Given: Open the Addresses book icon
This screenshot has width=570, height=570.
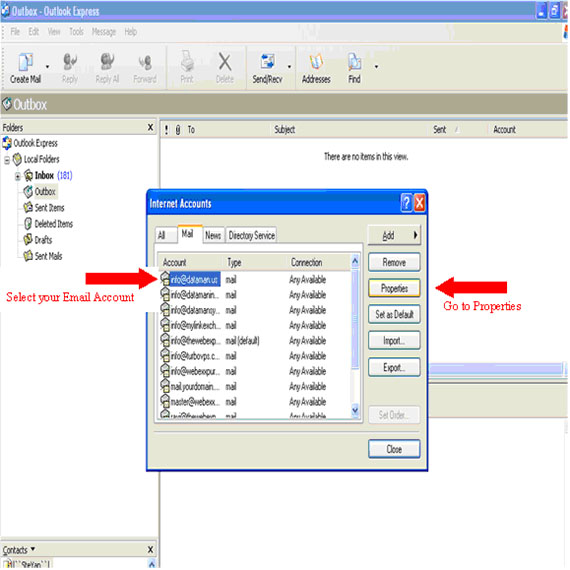Looking at the screenshot, I should coord(316,62).
